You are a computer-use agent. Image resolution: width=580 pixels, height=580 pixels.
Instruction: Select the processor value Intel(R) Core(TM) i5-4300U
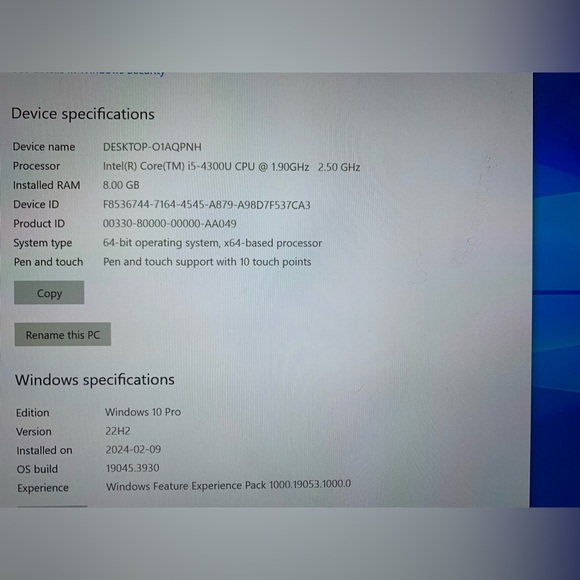(231, 167)
